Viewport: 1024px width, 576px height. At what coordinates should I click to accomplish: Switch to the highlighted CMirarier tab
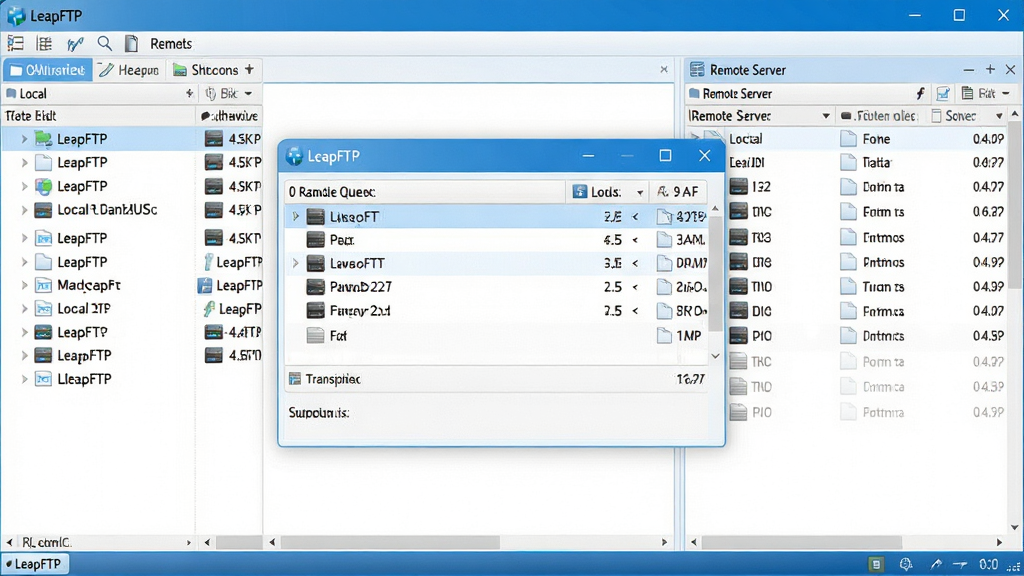coord(48,70)
